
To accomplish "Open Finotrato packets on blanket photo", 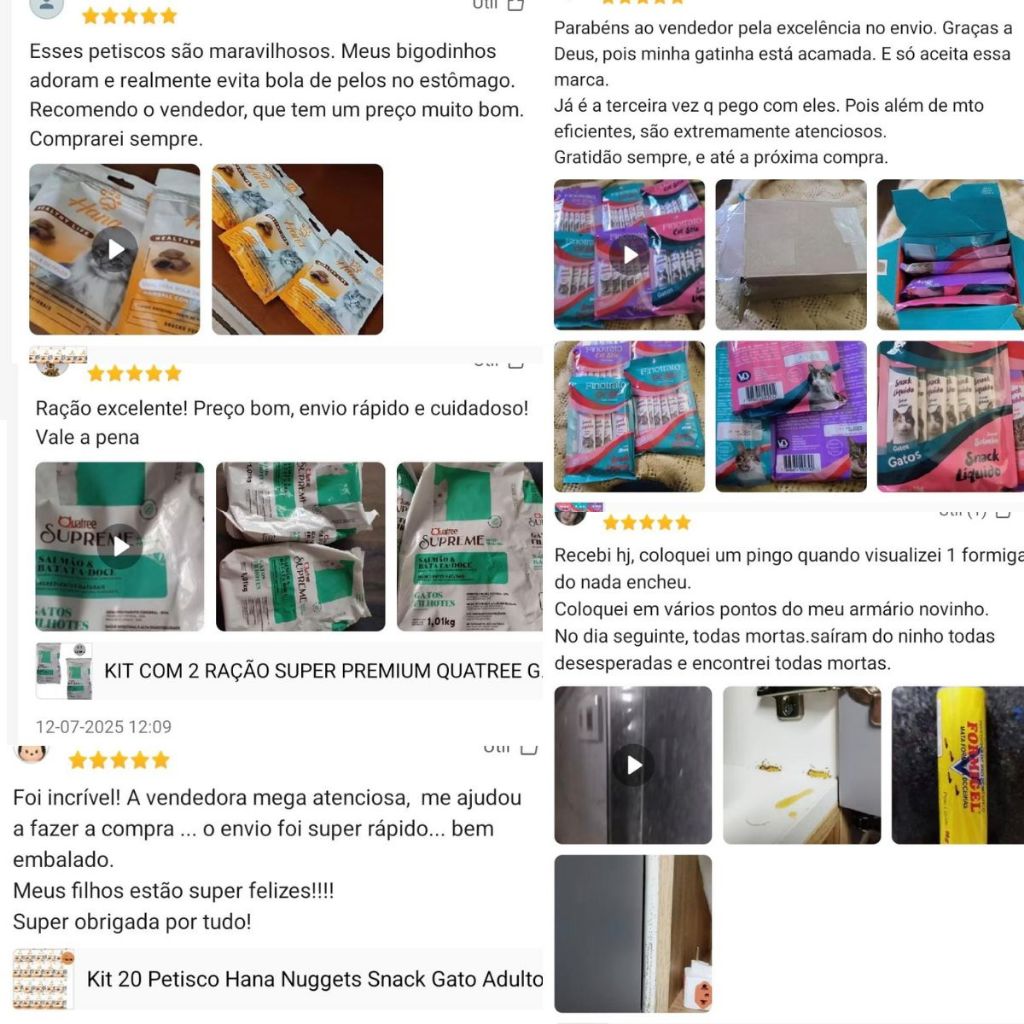I will click(630, 416).
